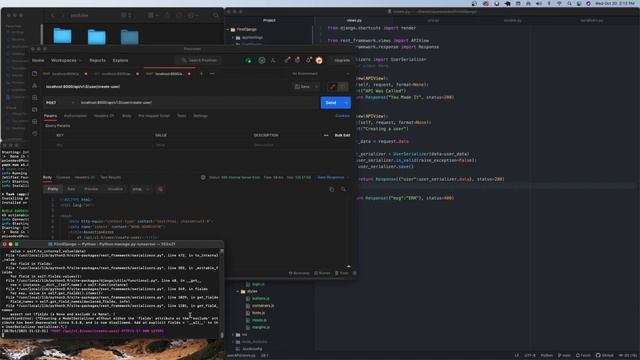This screenshot has width=640, height=360.
Task: Click UTF-8 encoding in editor status bar
Action: click(x=530, y=356)
